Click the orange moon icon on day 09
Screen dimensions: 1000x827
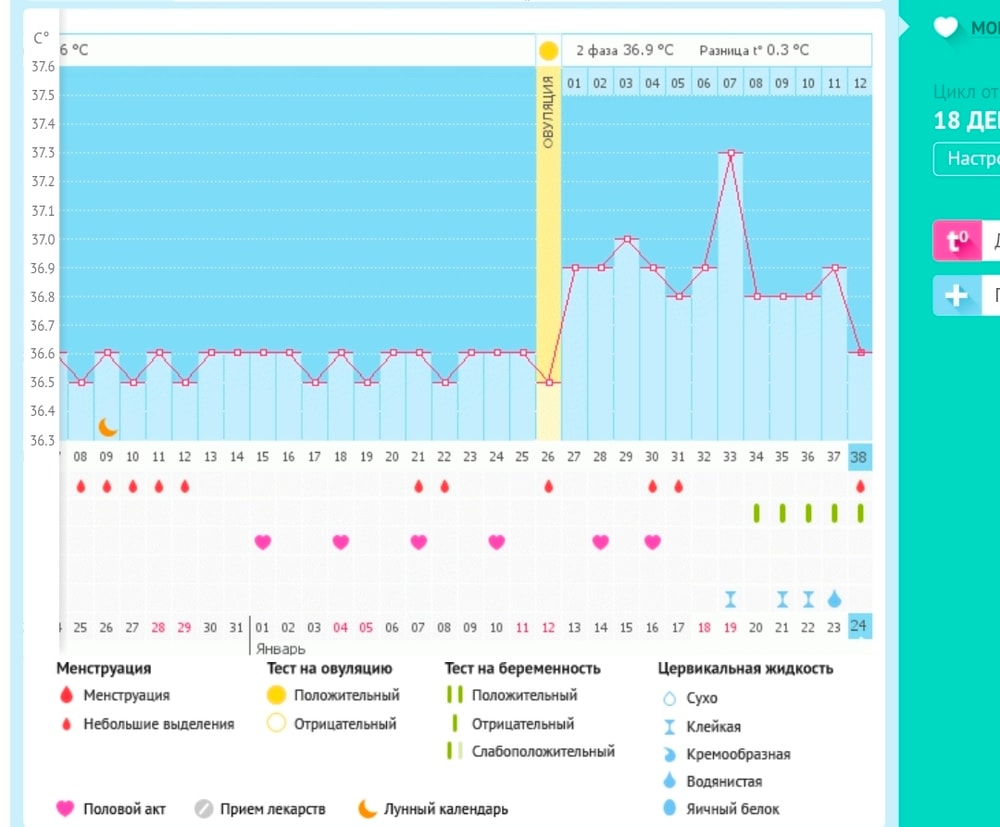(107, 427)
